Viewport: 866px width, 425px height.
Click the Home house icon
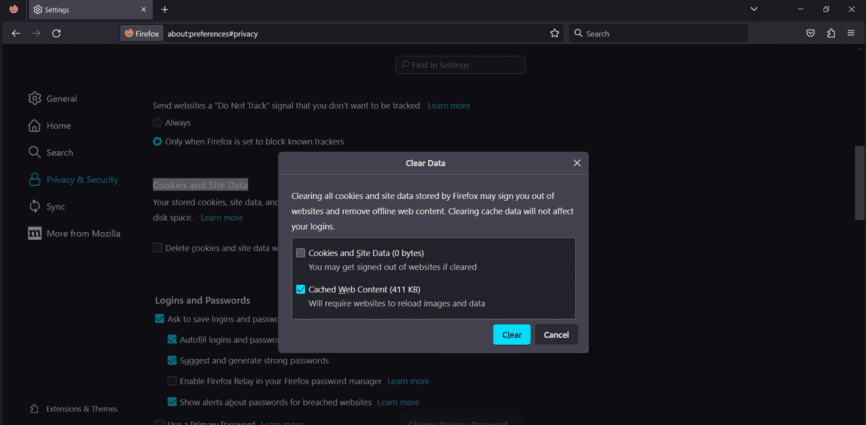[34, 125]
